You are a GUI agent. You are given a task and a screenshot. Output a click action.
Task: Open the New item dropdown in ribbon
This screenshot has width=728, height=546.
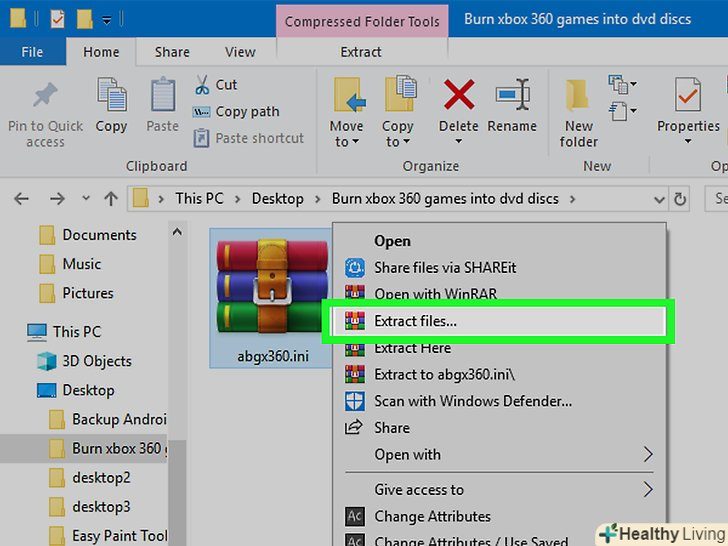pyautogui.click(x=623, y=84)
